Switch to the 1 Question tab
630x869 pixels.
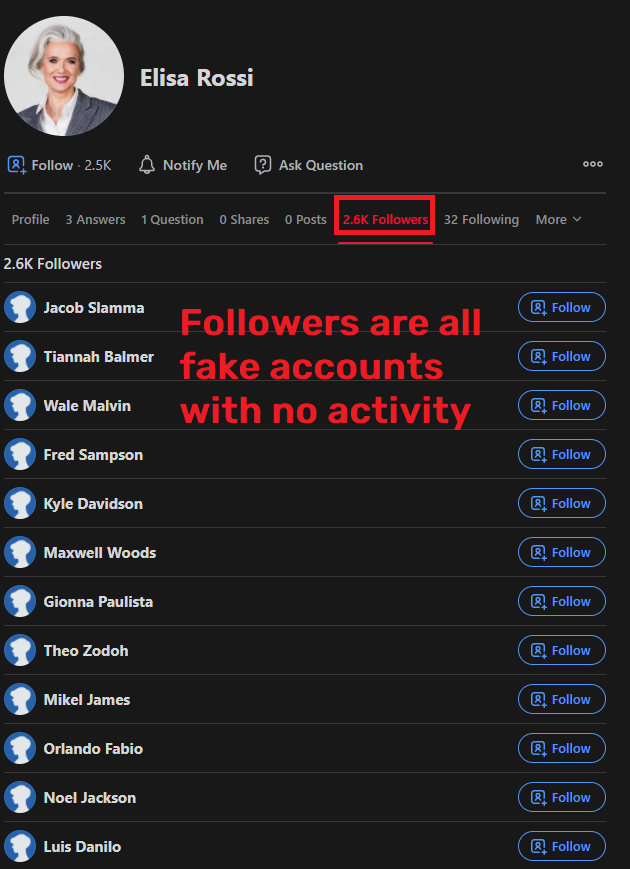(x=172, y=220)
